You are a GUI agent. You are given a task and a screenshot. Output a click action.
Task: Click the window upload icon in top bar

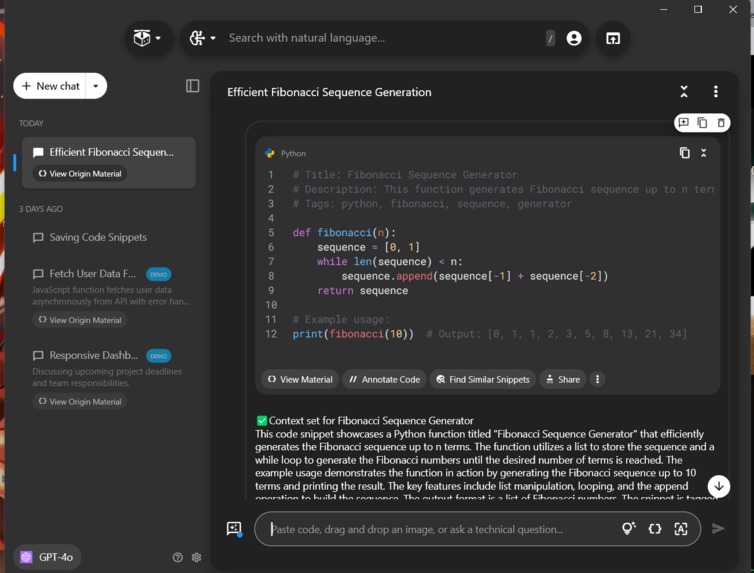(613, 38)
